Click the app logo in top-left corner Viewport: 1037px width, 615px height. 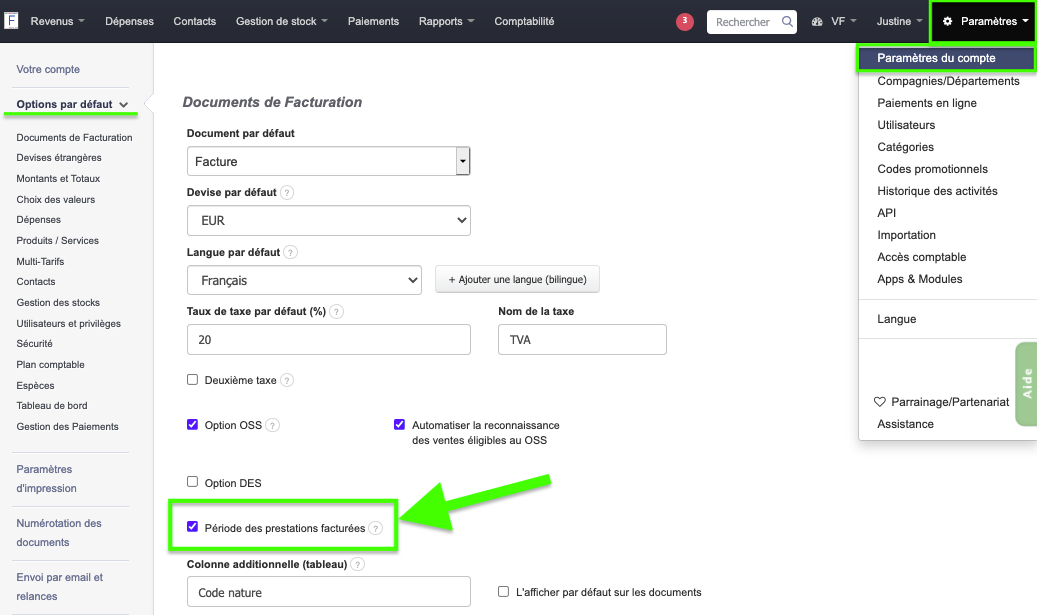tap(11, 21)
